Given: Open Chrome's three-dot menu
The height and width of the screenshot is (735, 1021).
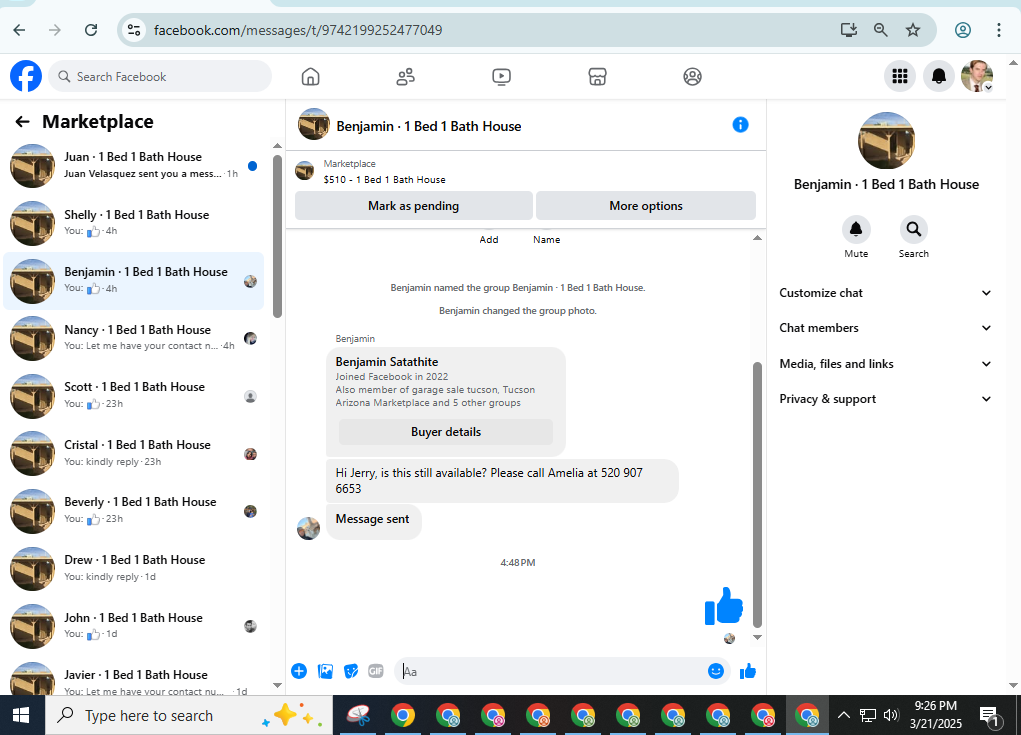Looking at the screenshot, I should (x=998, y=30).
